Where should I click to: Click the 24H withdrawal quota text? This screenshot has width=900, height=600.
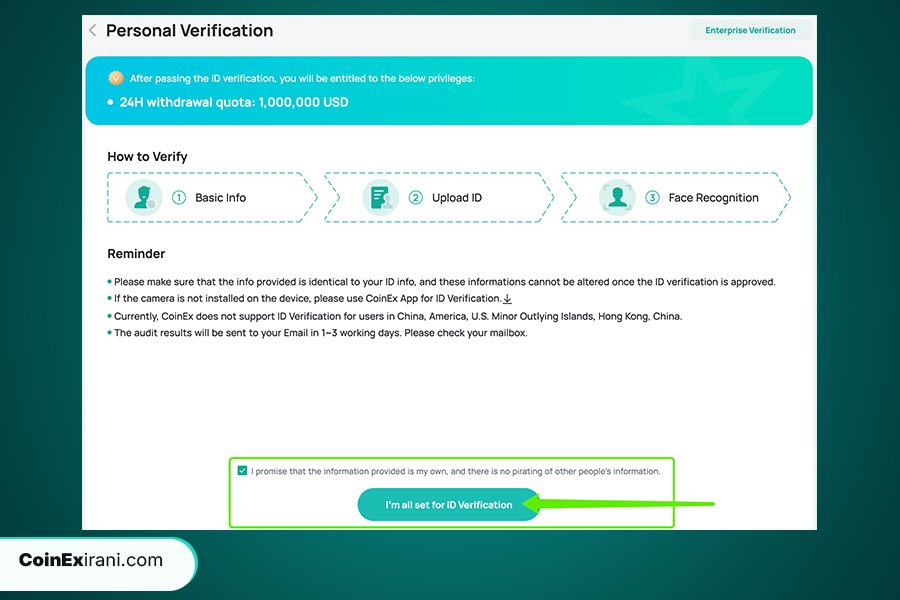tap(234, 102)
